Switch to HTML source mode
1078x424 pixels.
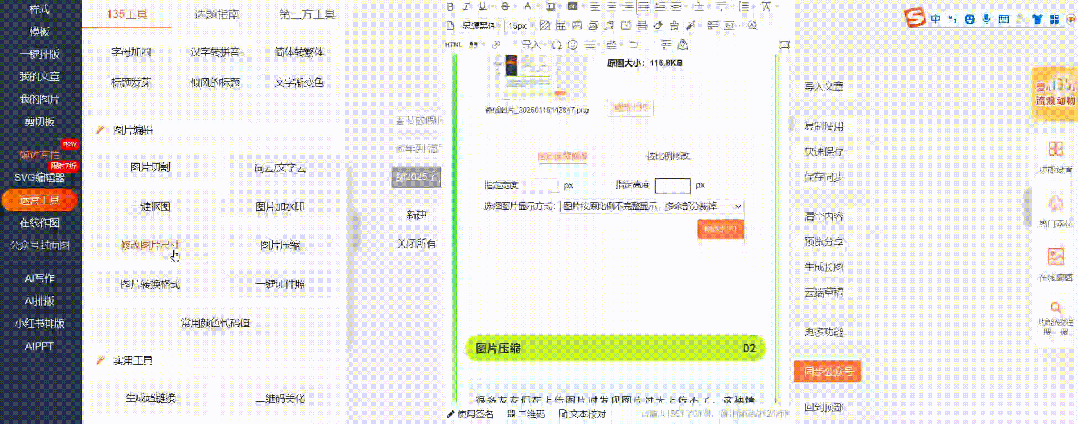[454, 45]
